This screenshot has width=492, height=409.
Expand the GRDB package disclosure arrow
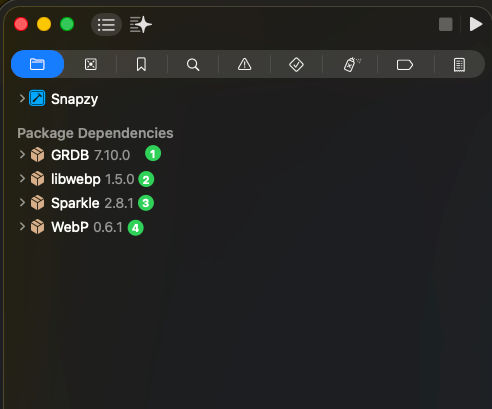pyautogui.click(x=22, y=154)
